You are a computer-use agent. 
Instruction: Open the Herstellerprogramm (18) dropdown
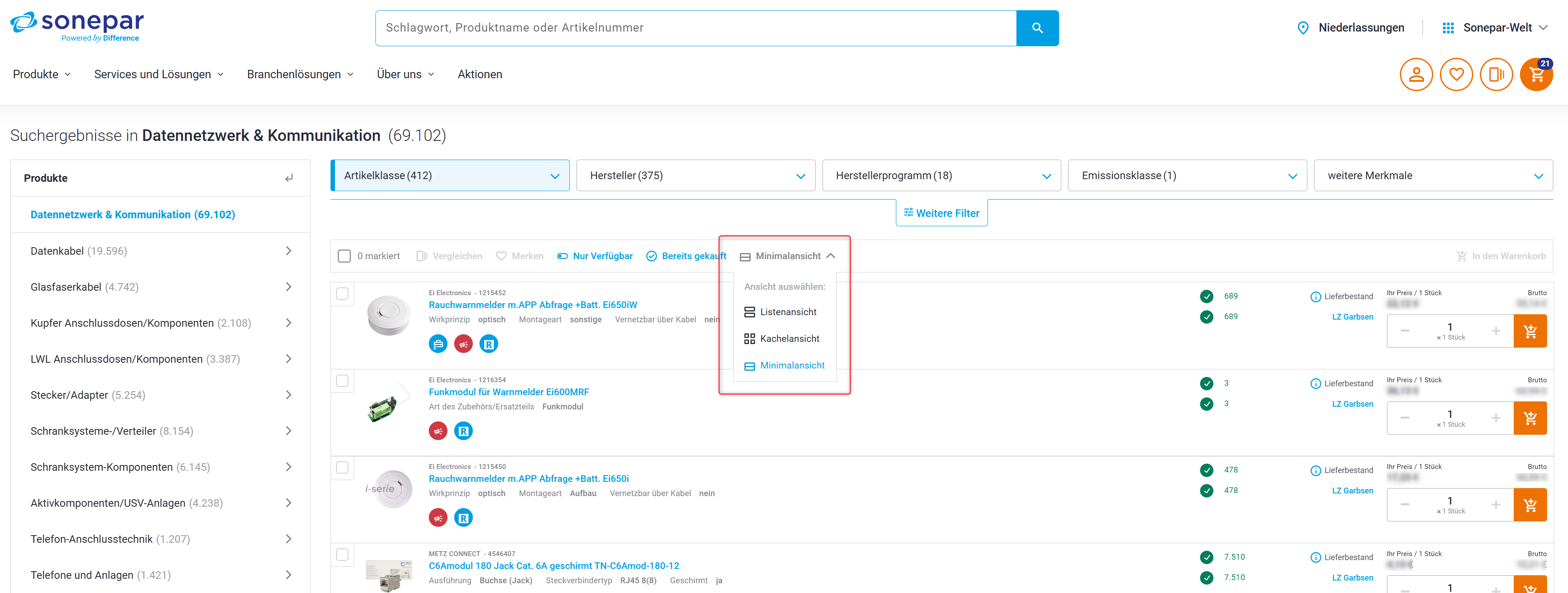(x=942, y=176)
